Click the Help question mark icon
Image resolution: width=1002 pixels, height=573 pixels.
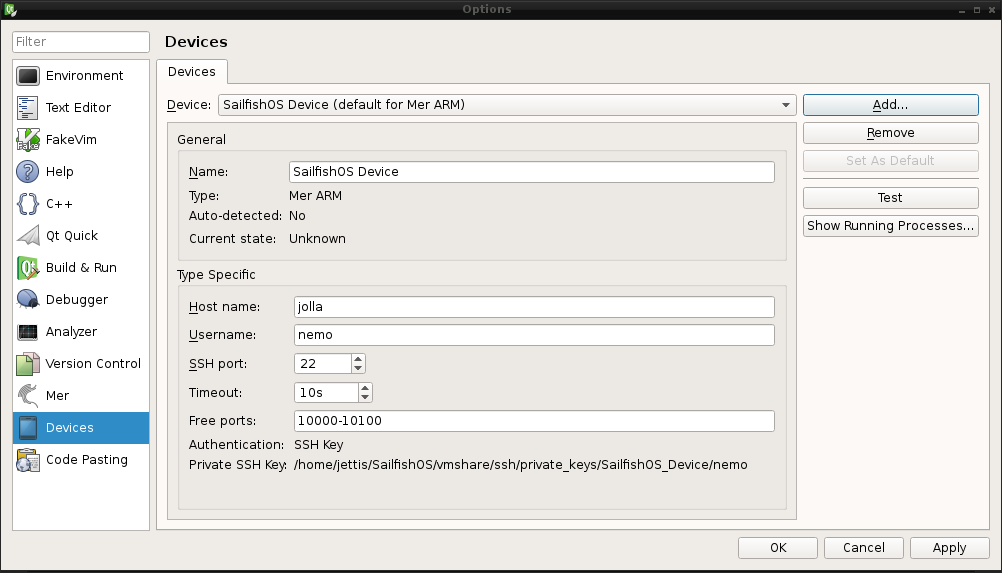[x=28, y=172]
